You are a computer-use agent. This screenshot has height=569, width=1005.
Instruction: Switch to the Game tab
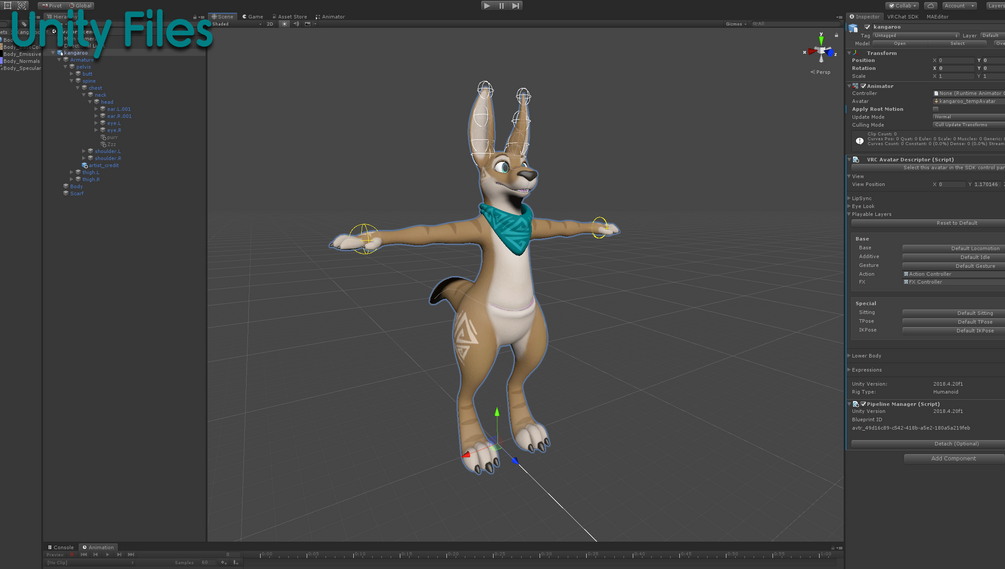(x=253, y=17)
